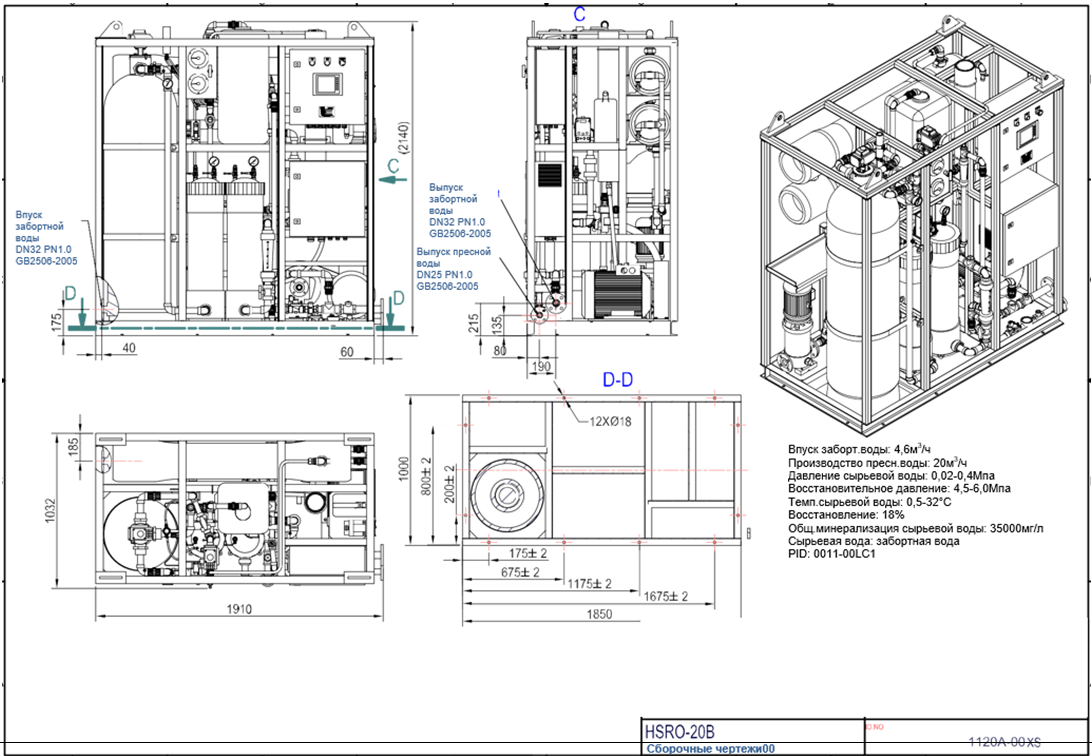Click the left Впуск заборной воды DN32 annotation
1092x756 pixels.
46,238
